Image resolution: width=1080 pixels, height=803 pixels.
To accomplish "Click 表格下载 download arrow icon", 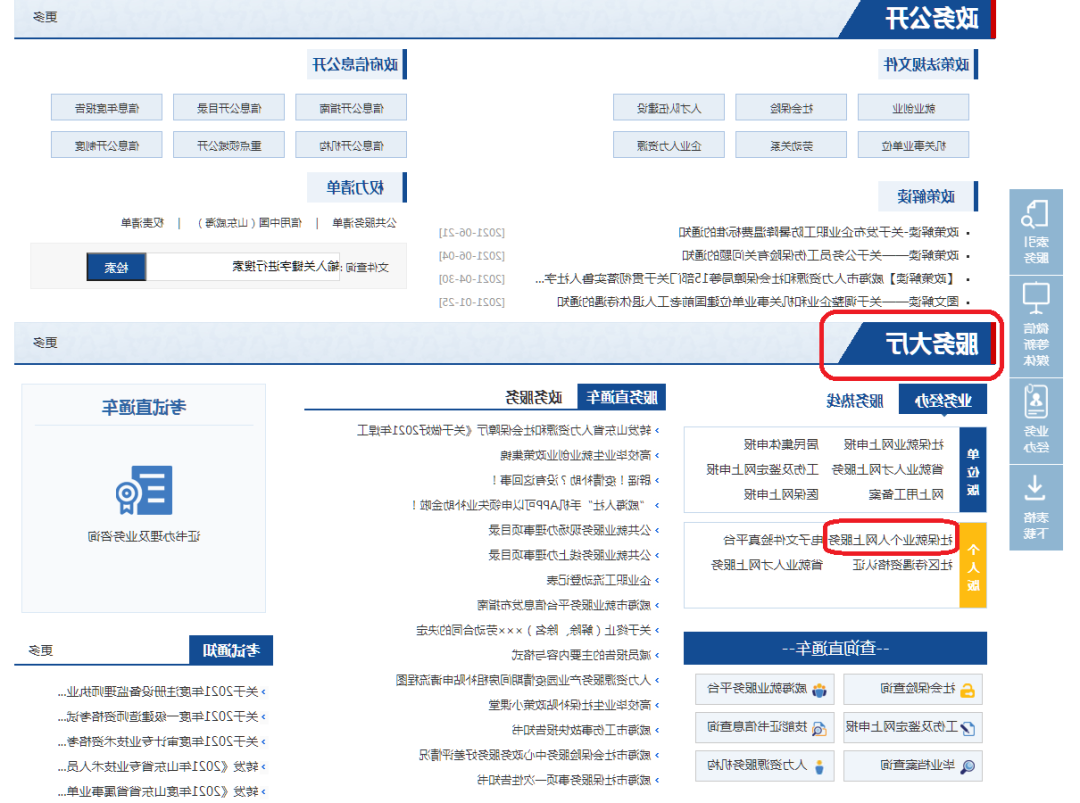I will point(1035,487).
